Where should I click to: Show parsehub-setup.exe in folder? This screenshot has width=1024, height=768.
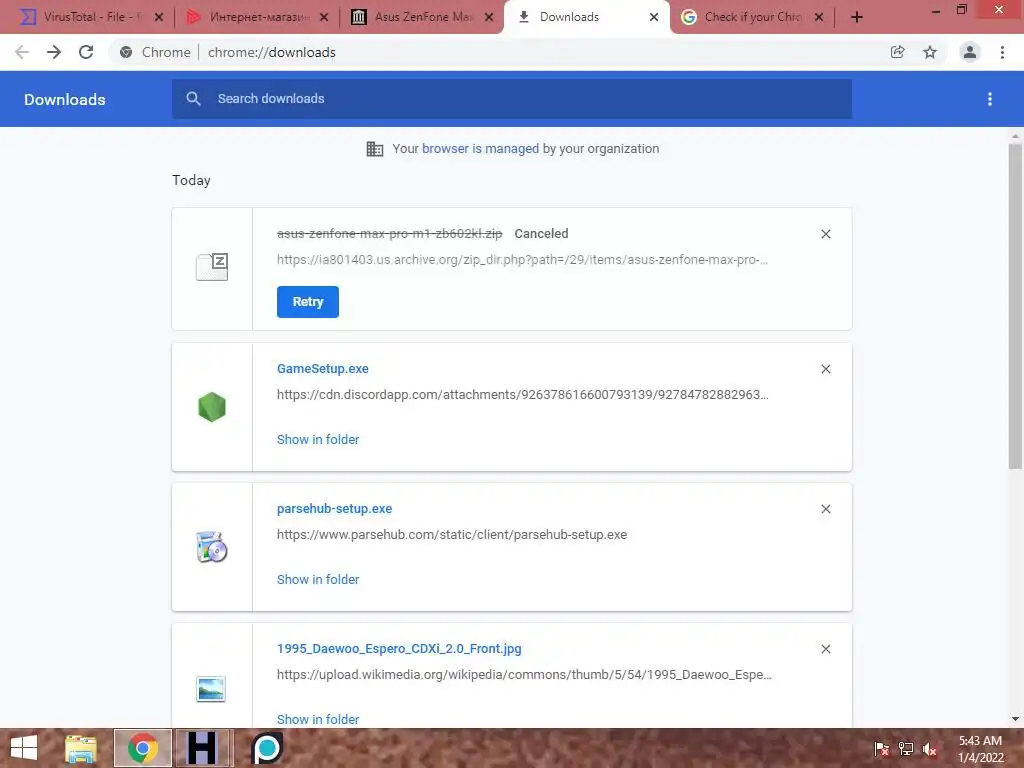(x=318, y=579)
